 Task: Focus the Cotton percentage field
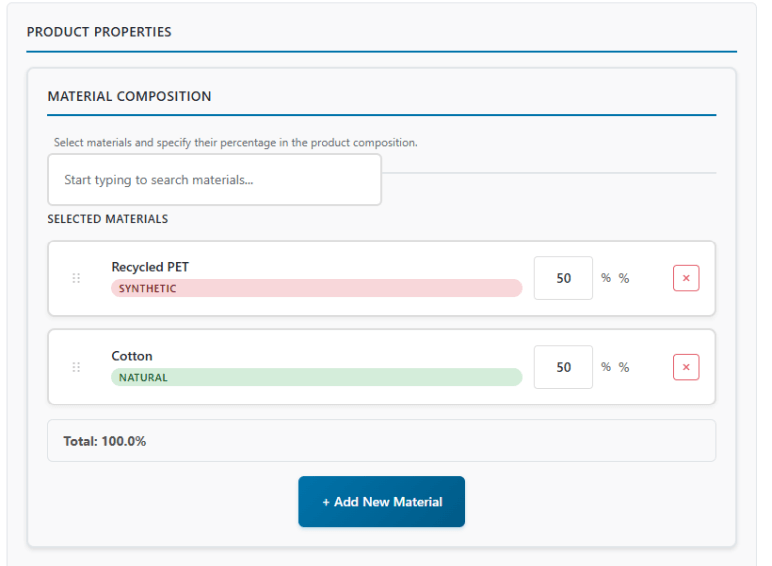(563, 367)
